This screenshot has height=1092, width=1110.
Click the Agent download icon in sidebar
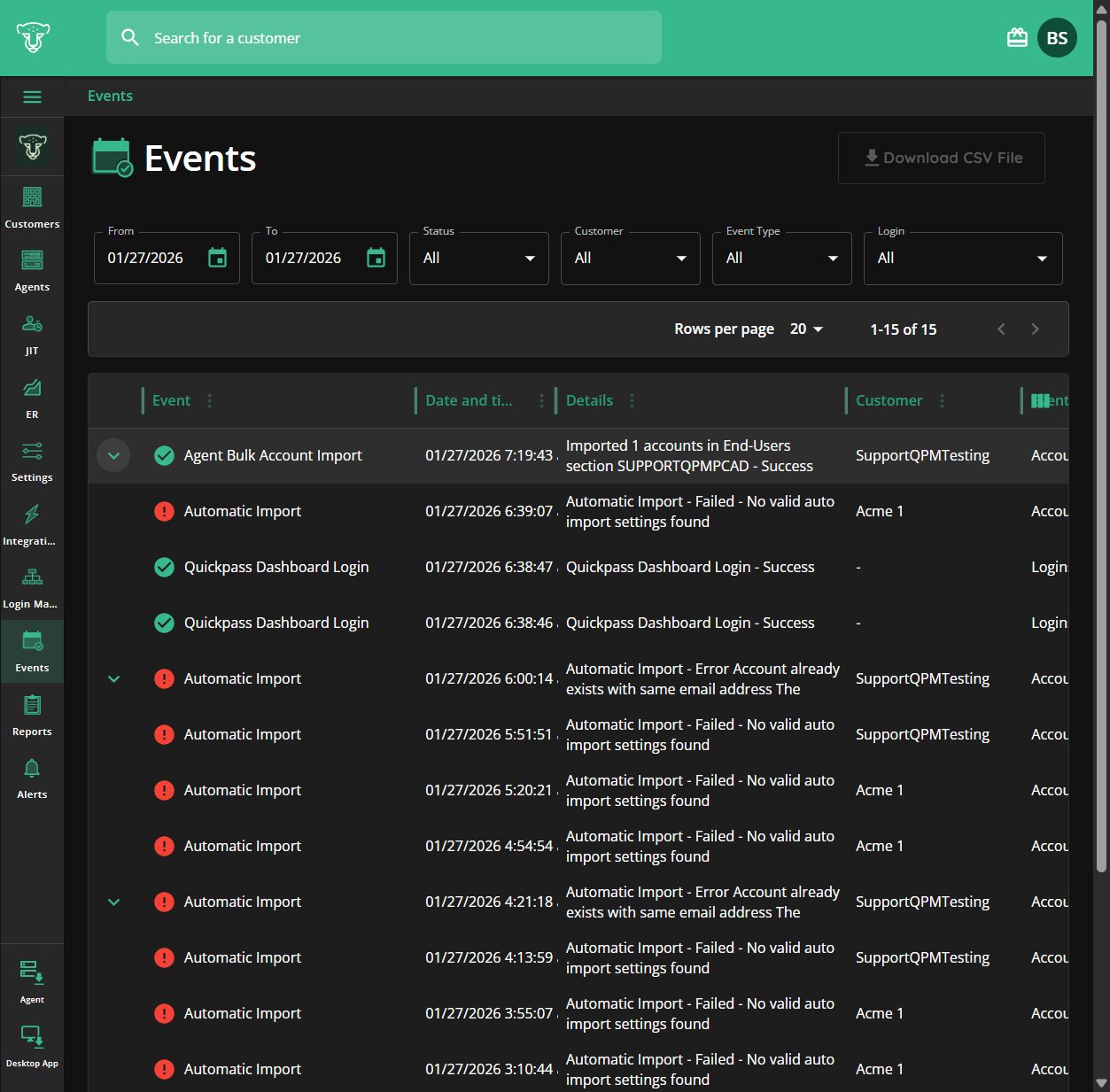coord(32,972)
